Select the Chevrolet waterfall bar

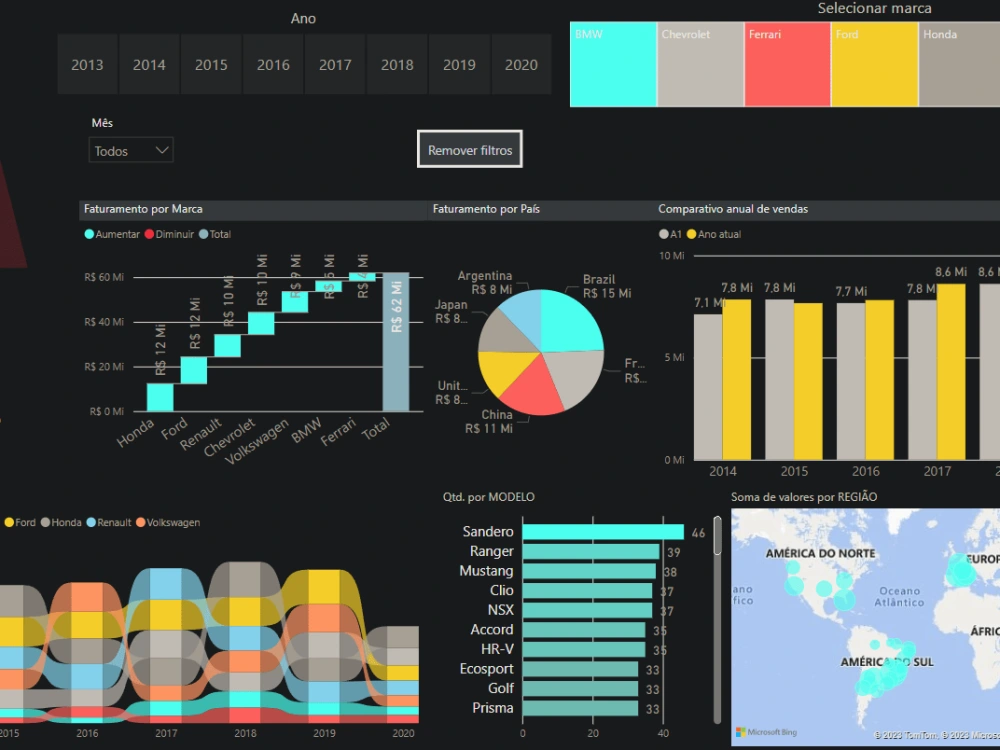(261, 323)
